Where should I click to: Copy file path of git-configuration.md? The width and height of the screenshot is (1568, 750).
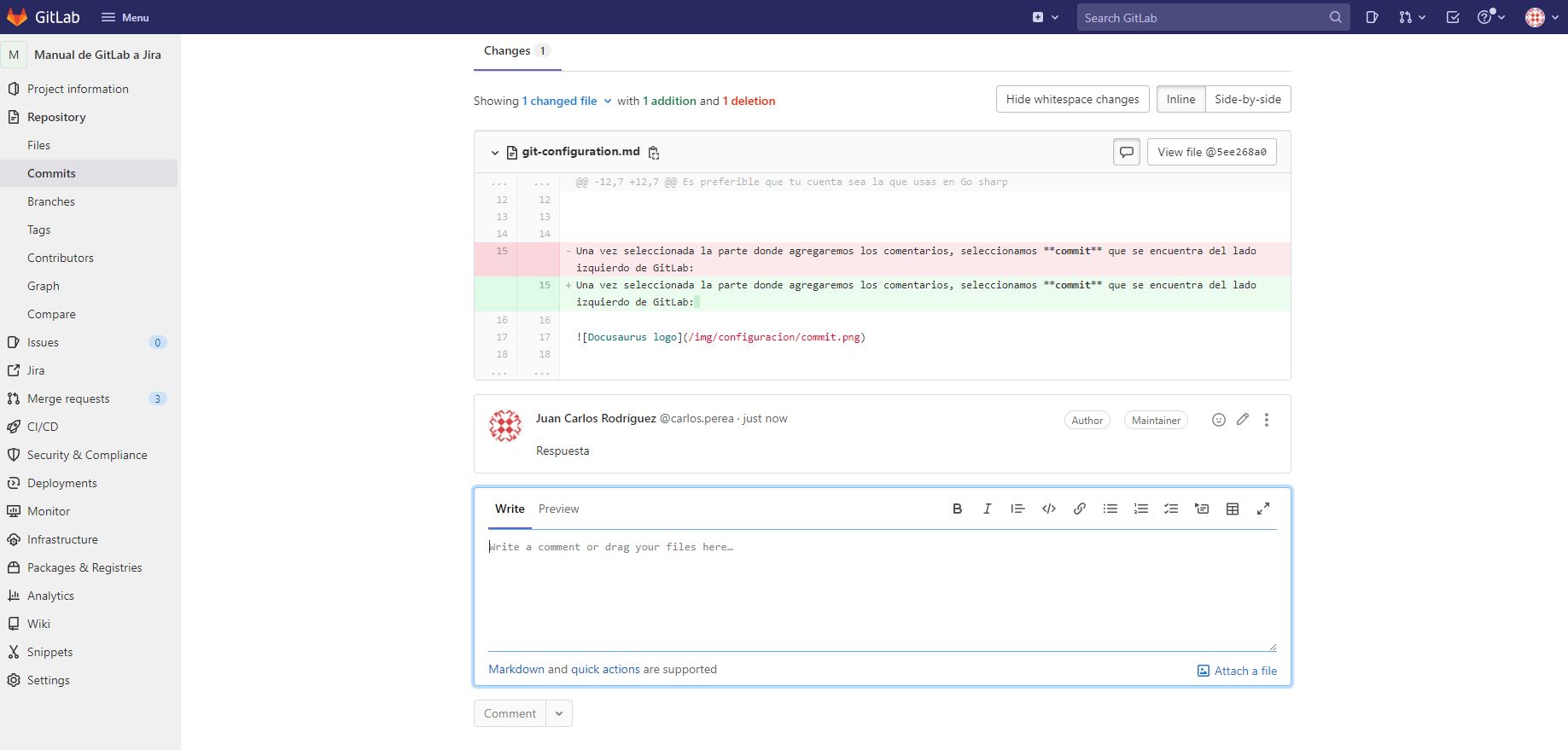point(654,153)
